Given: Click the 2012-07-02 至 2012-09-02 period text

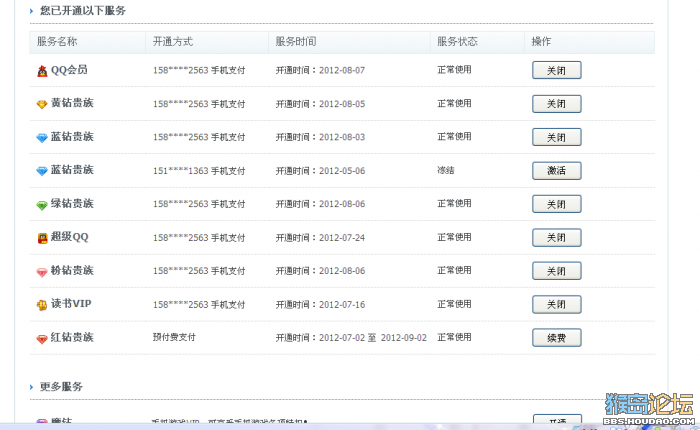Looking at the screenshot, I should click(x=373, y=338).
